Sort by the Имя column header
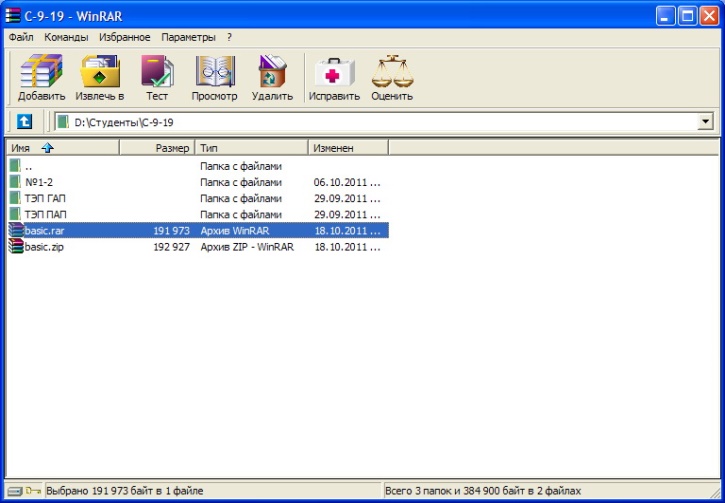Image resolution: width=725 pixels, height=503 pixels. tap(63, 148)
